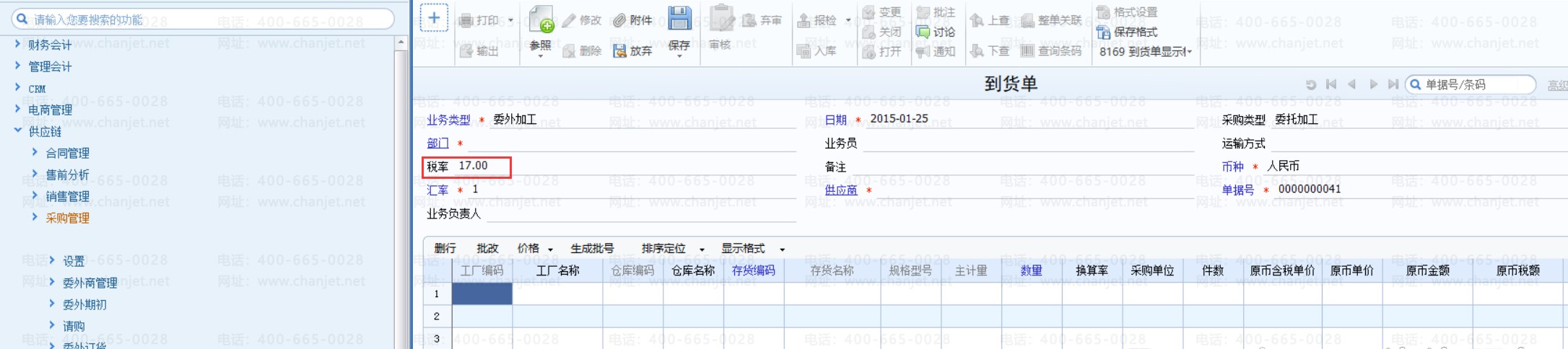1568x349 pixels.
Task: Open the 价格 dropdown in grid toolbar
Action: coord(550,249)
